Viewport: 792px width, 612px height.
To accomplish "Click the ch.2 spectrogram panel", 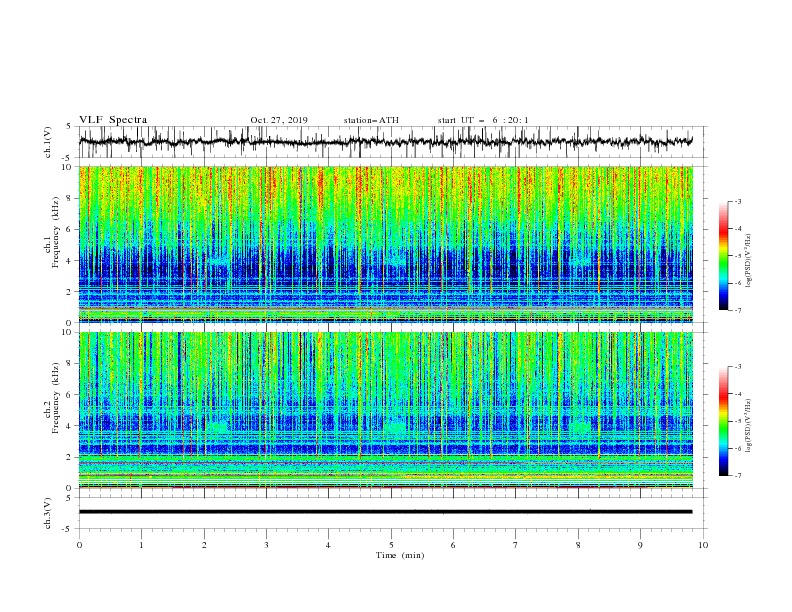I will (x=386, y=410).
